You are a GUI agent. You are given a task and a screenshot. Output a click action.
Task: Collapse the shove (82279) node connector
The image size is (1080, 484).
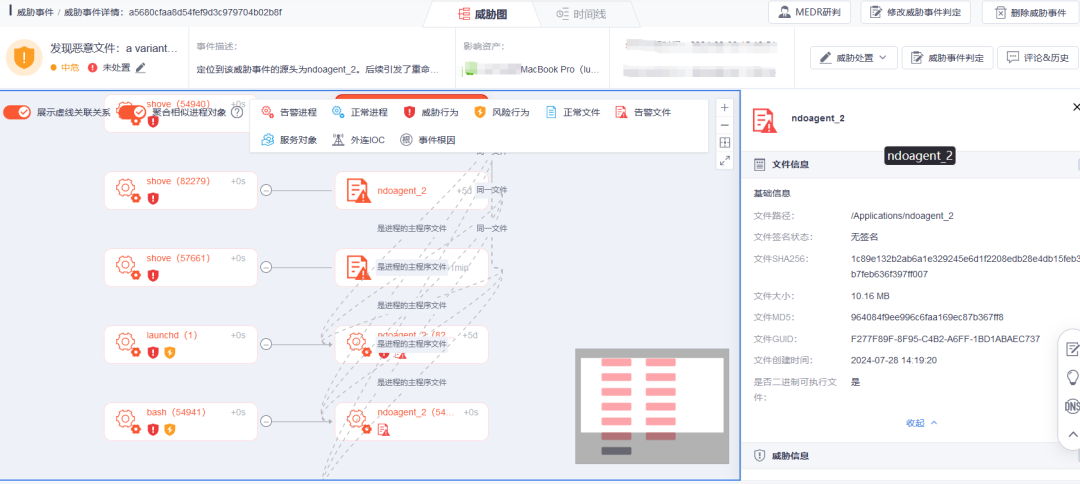pos(266,191)
